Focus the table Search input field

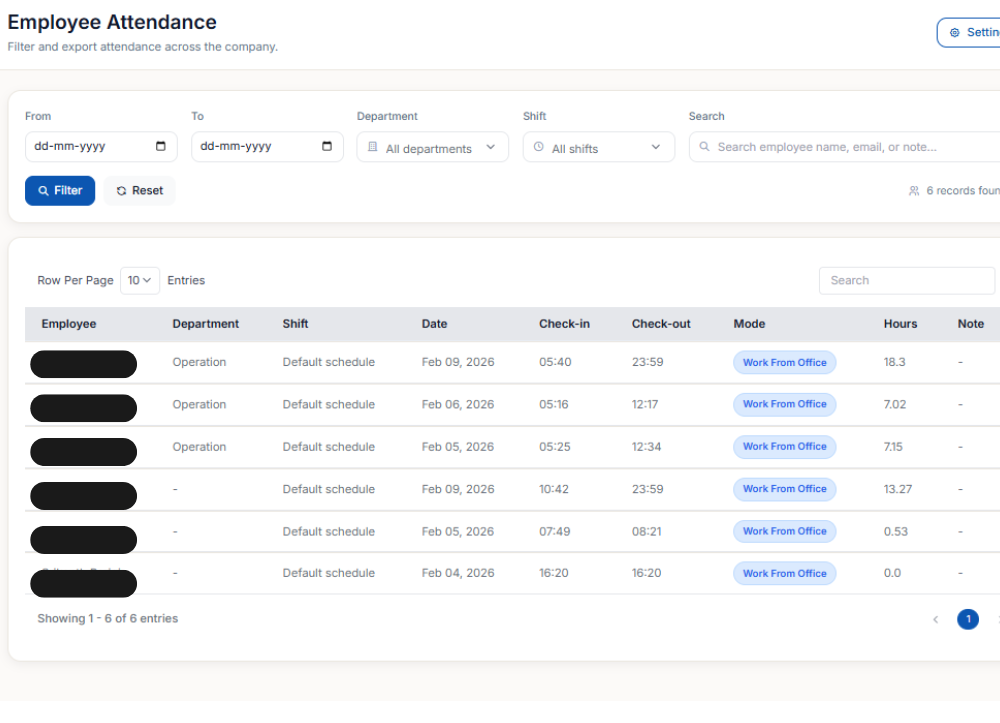click(906, 281)
